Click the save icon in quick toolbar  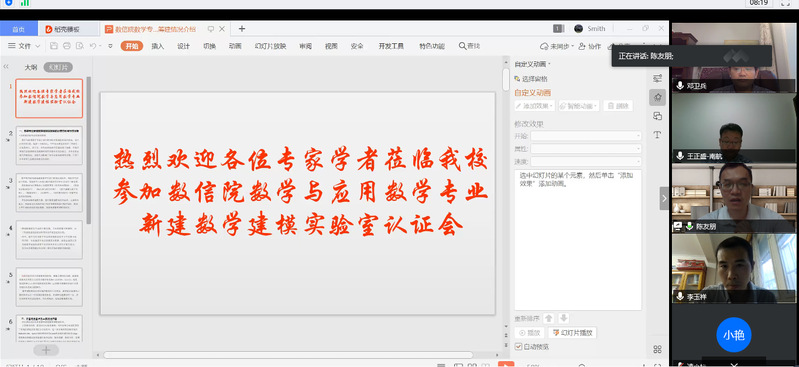point(54,46)
